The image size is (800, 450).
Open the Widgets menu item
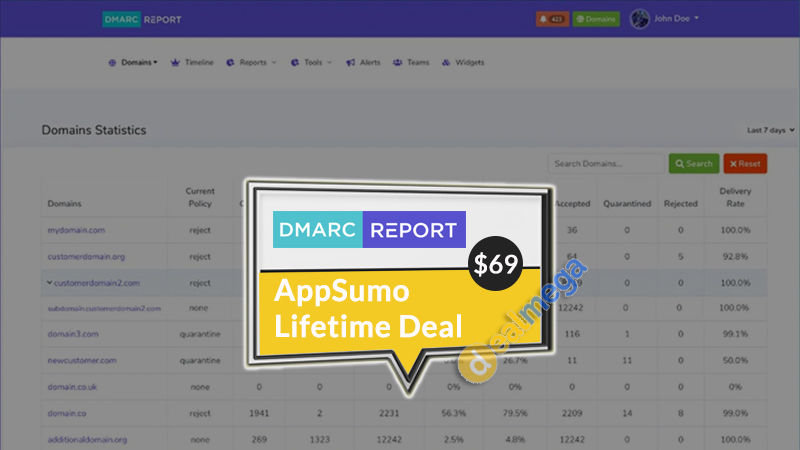469,62
